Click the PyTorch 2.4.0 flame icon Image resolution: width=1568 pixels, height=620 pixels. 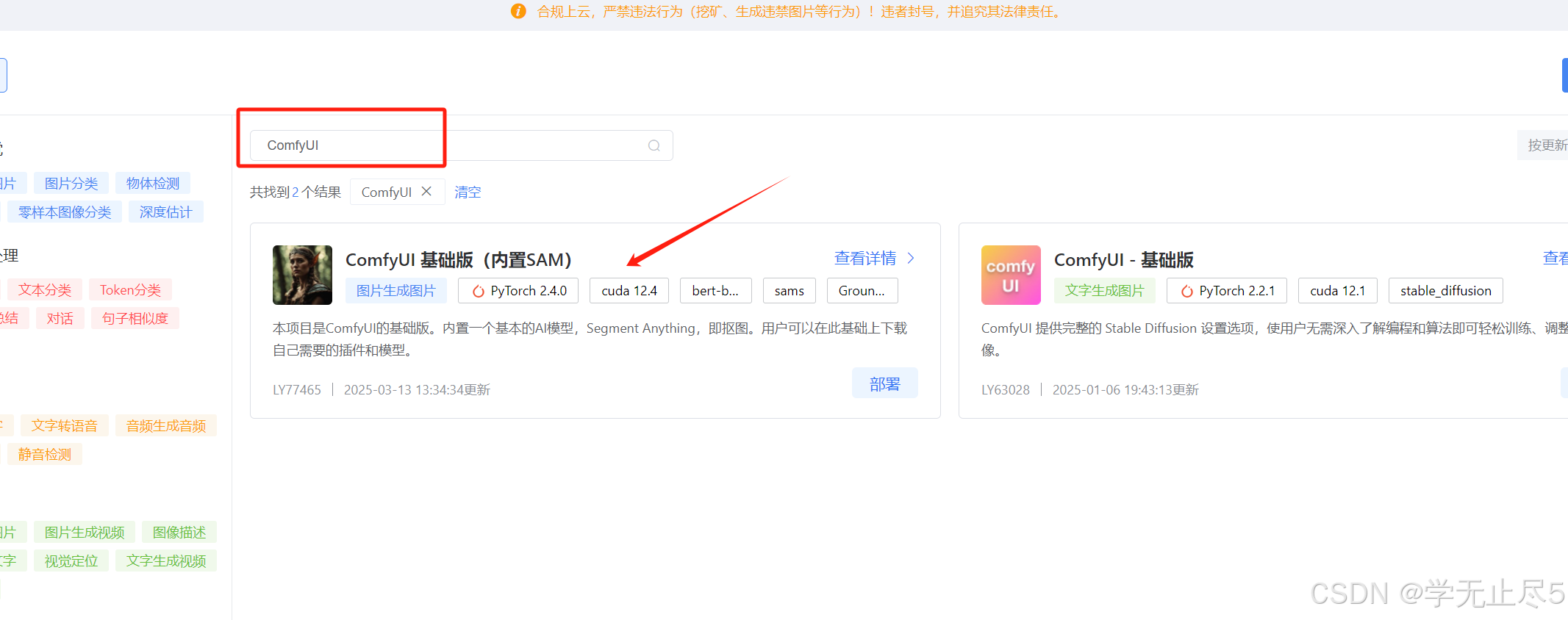pyautogui.click(x=478, y=291)
